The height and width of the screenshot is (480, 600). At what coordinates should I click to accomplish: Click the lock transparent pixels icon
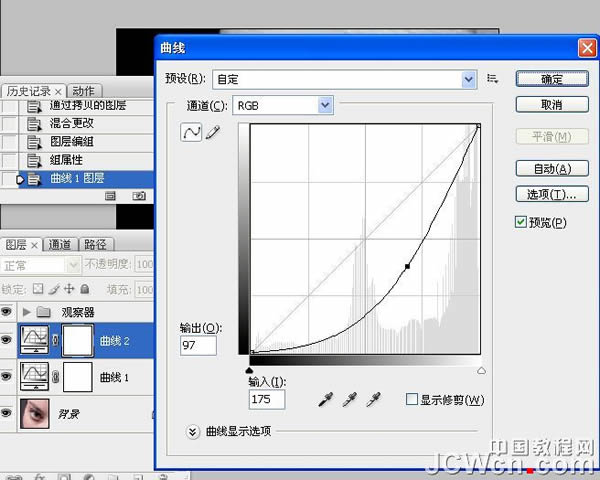click(x=38, y=289)
